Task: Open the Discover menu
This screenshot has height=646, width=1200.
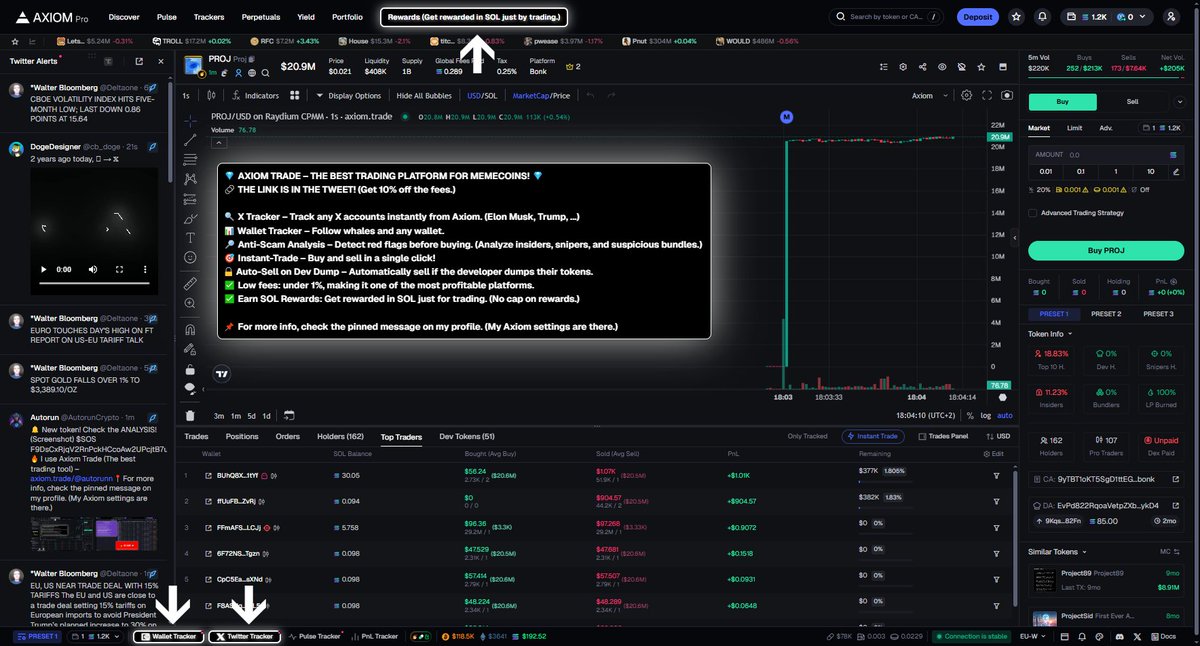Action: click(x=124, y=17)
